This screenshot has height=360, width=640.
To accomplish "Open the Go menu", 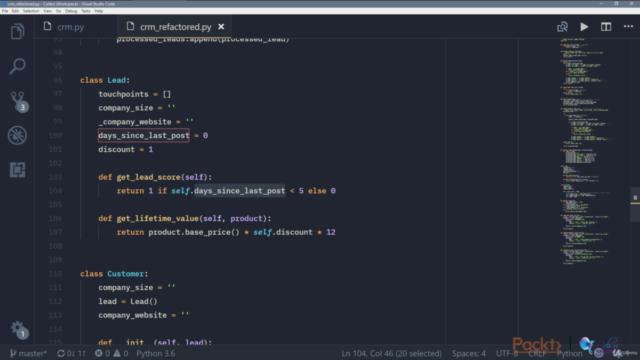I will pyautogui.click(x=59, y=11).
